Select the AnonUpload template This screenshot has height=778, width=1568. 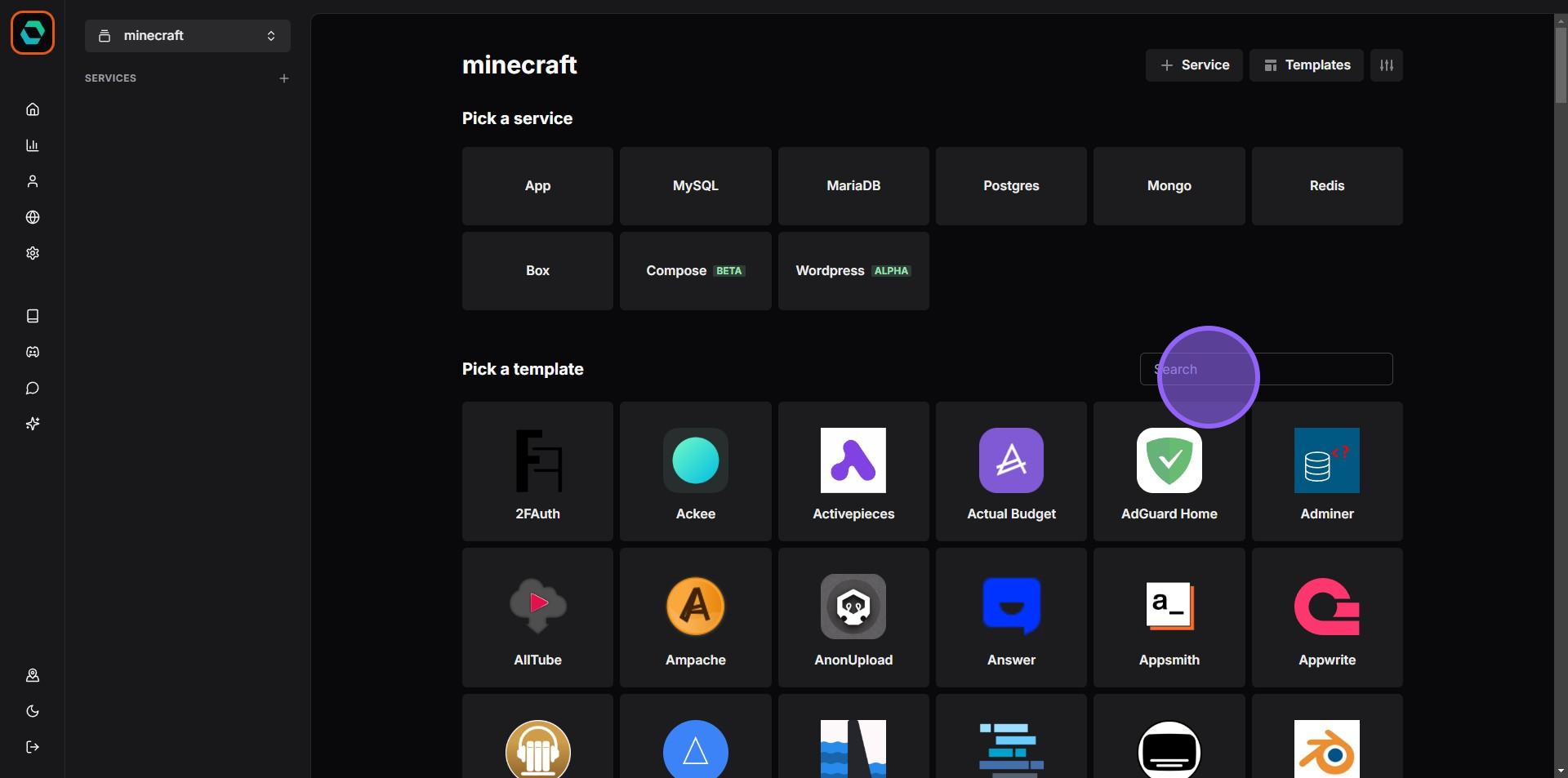pyautogui.click(x=853, y=617)
